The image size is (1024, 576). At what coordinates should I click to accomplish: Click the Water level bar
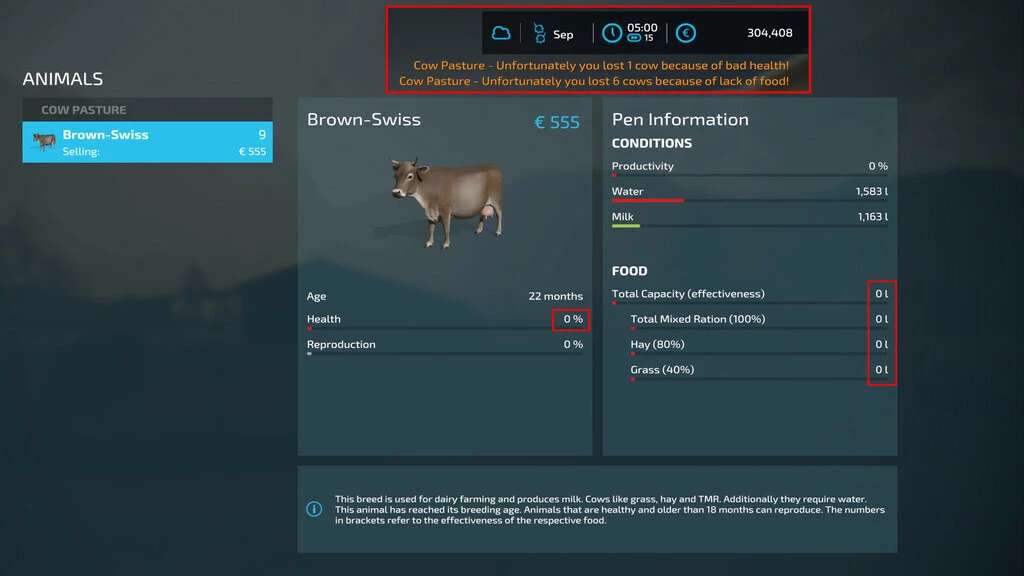click(749, 200)
